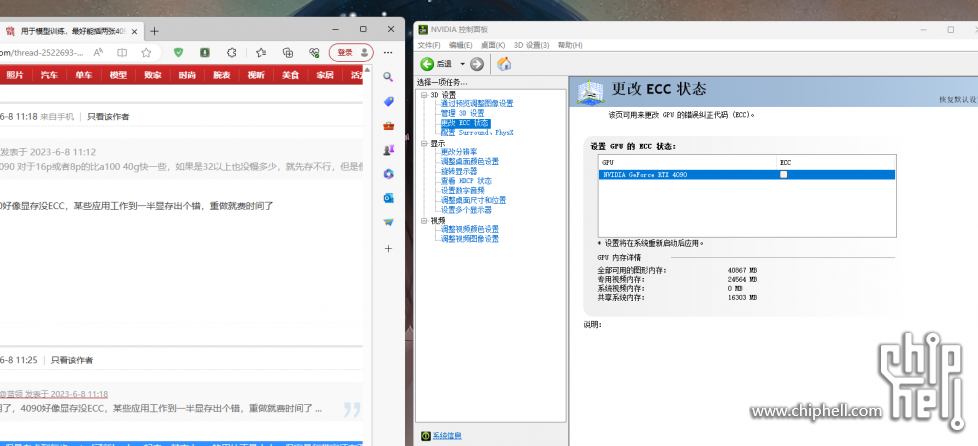Open the sidebar Search icon
Viewport: 978px width, 446px height.
tap(389, 77)
